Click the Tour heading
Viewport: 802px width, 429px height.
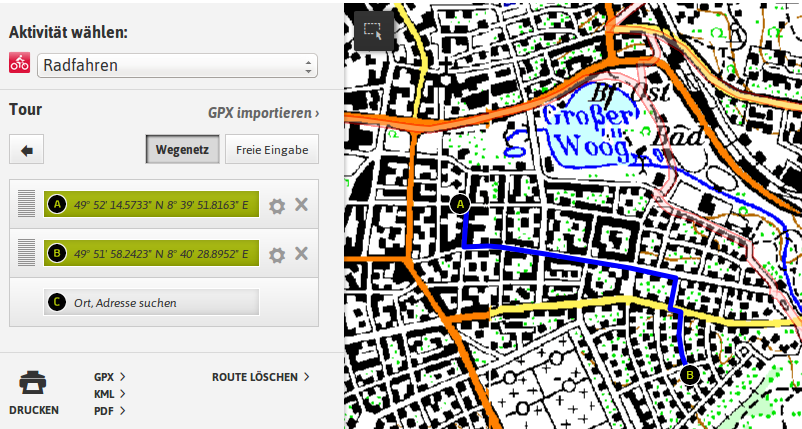26,109
